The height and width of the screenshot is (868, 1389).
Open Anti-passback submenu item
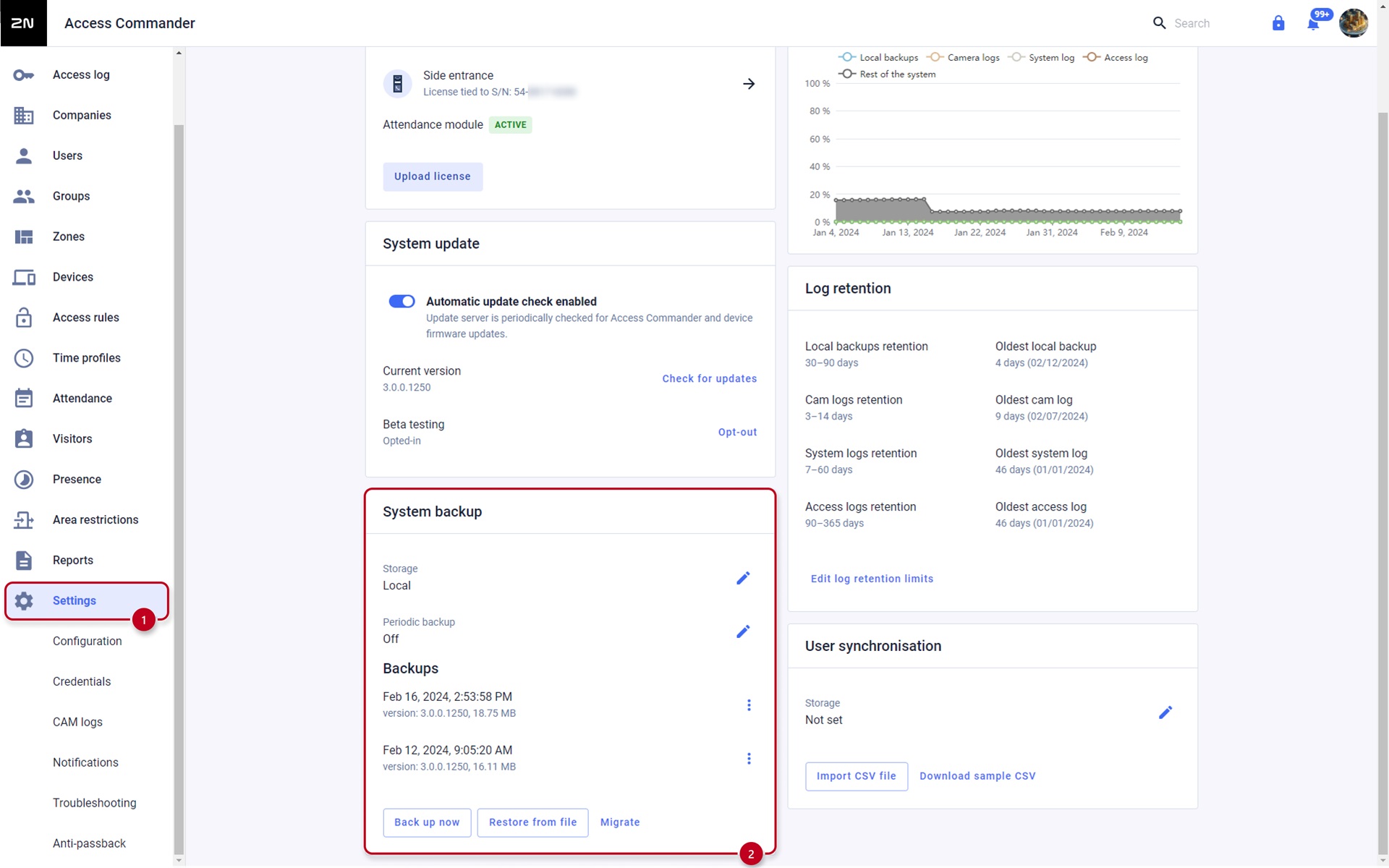(89, 844)
